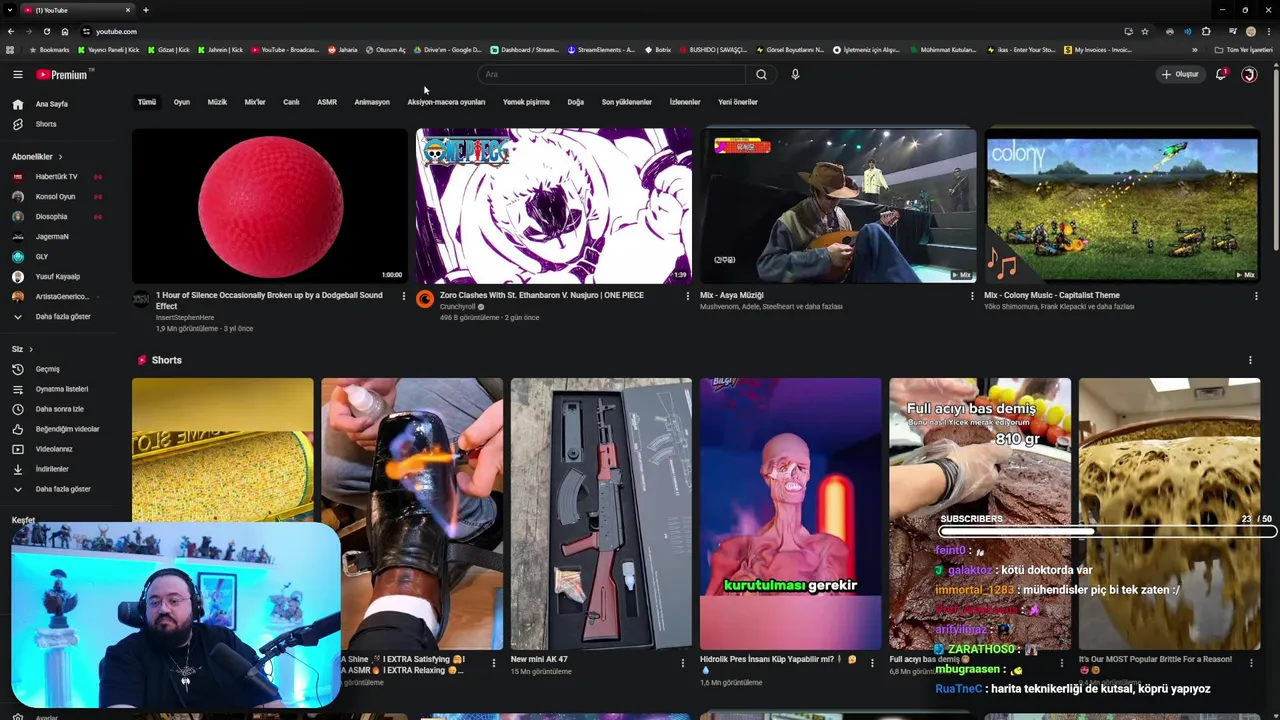Click the Bookmarks folder in bookmarks bar
This screenshot has height=720, width=1280.
click(50, 50)
